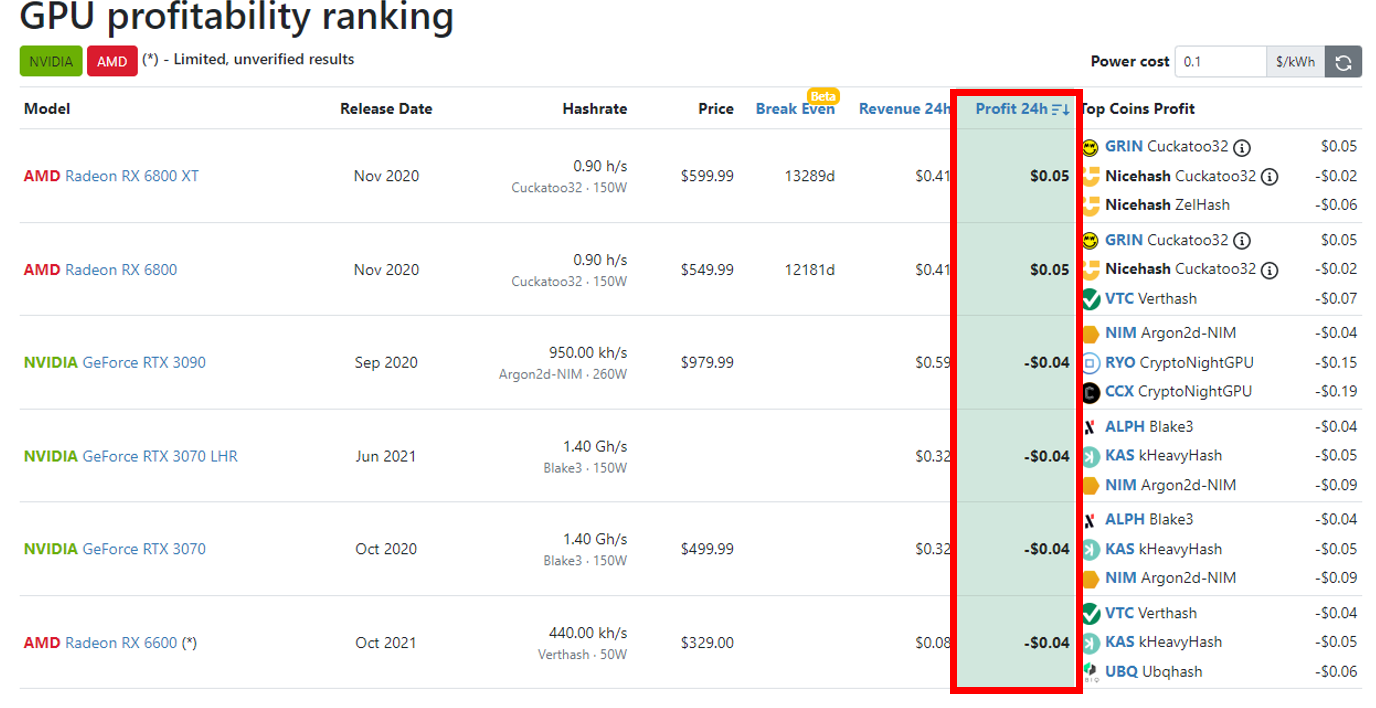The width and height of the screenshot is (1376, 708).
Task: Click the RYO CryptoNightGPU coin icon
Action: (1090, 362)
